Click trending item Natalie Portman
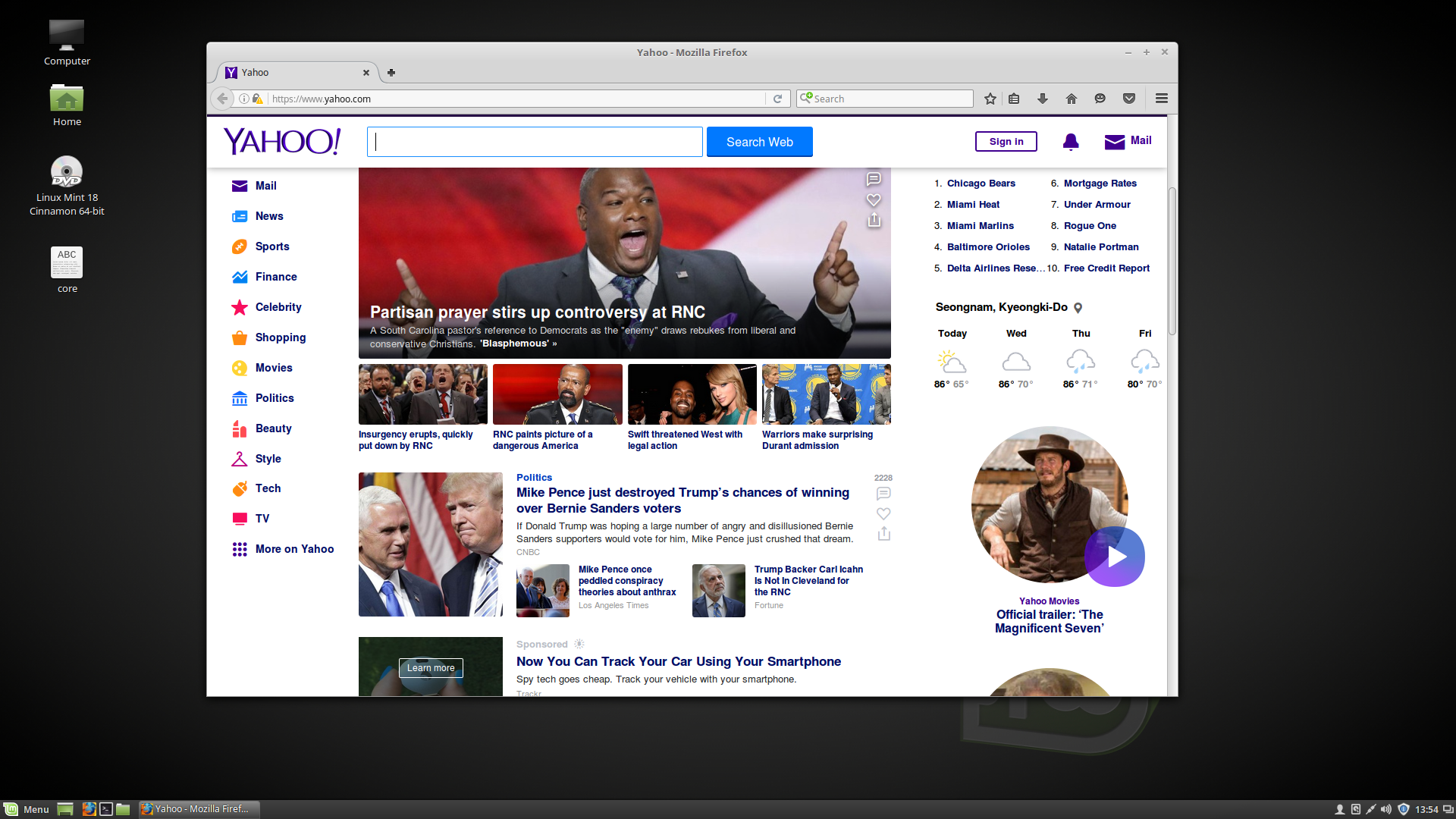This screenshot has height=819, width=1456. click(1101, 247)
